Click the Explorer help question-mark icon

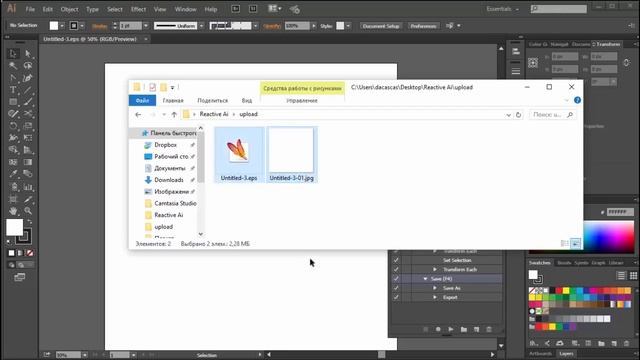(x=577, y=100)
